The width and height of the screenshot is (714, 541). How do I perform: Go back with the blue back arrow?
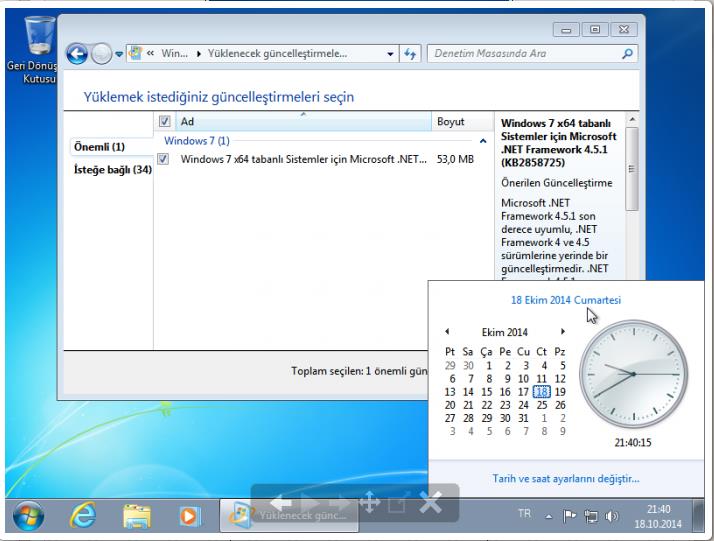77,54
